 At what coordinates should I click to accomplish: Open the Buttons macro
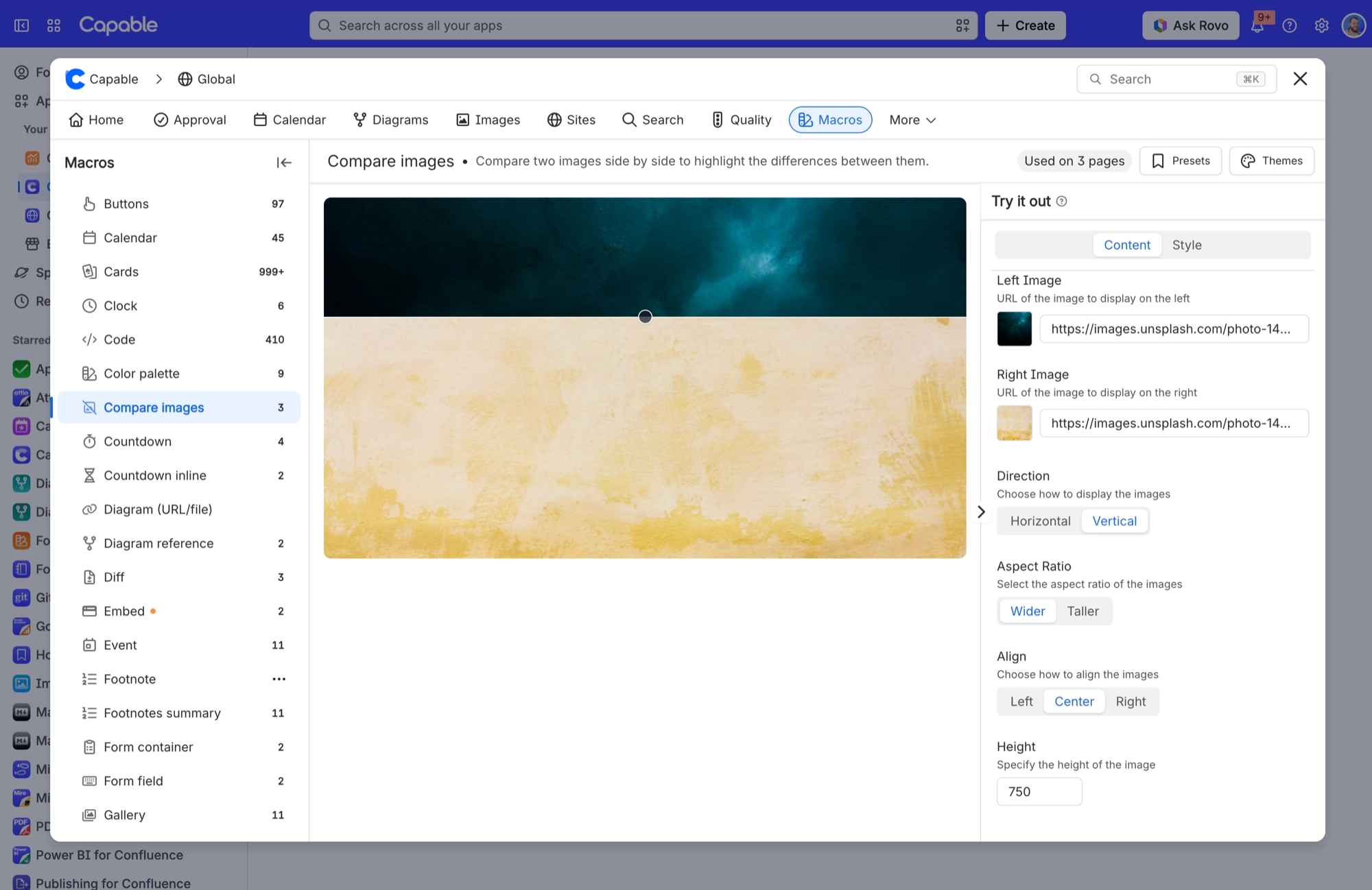pyautogui.click(x=179, y=204)
